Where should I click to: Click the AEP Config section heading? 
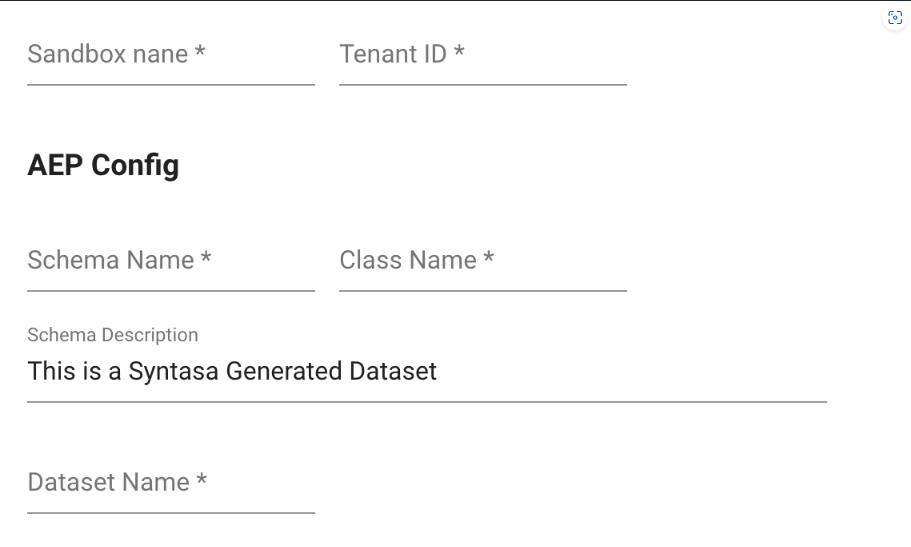103,165
